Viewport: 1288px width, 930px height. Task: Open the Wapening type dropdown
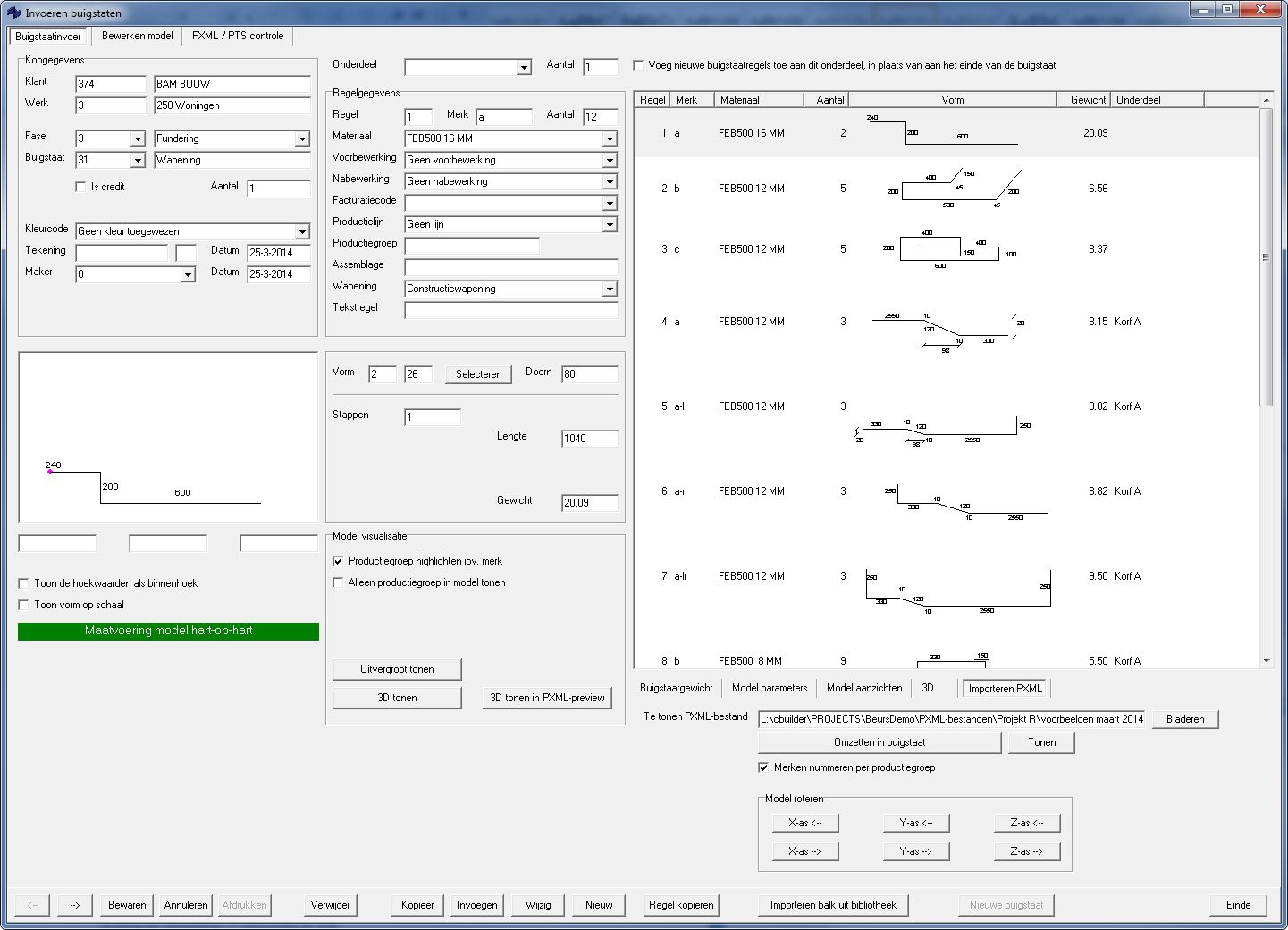coord(610,289)
